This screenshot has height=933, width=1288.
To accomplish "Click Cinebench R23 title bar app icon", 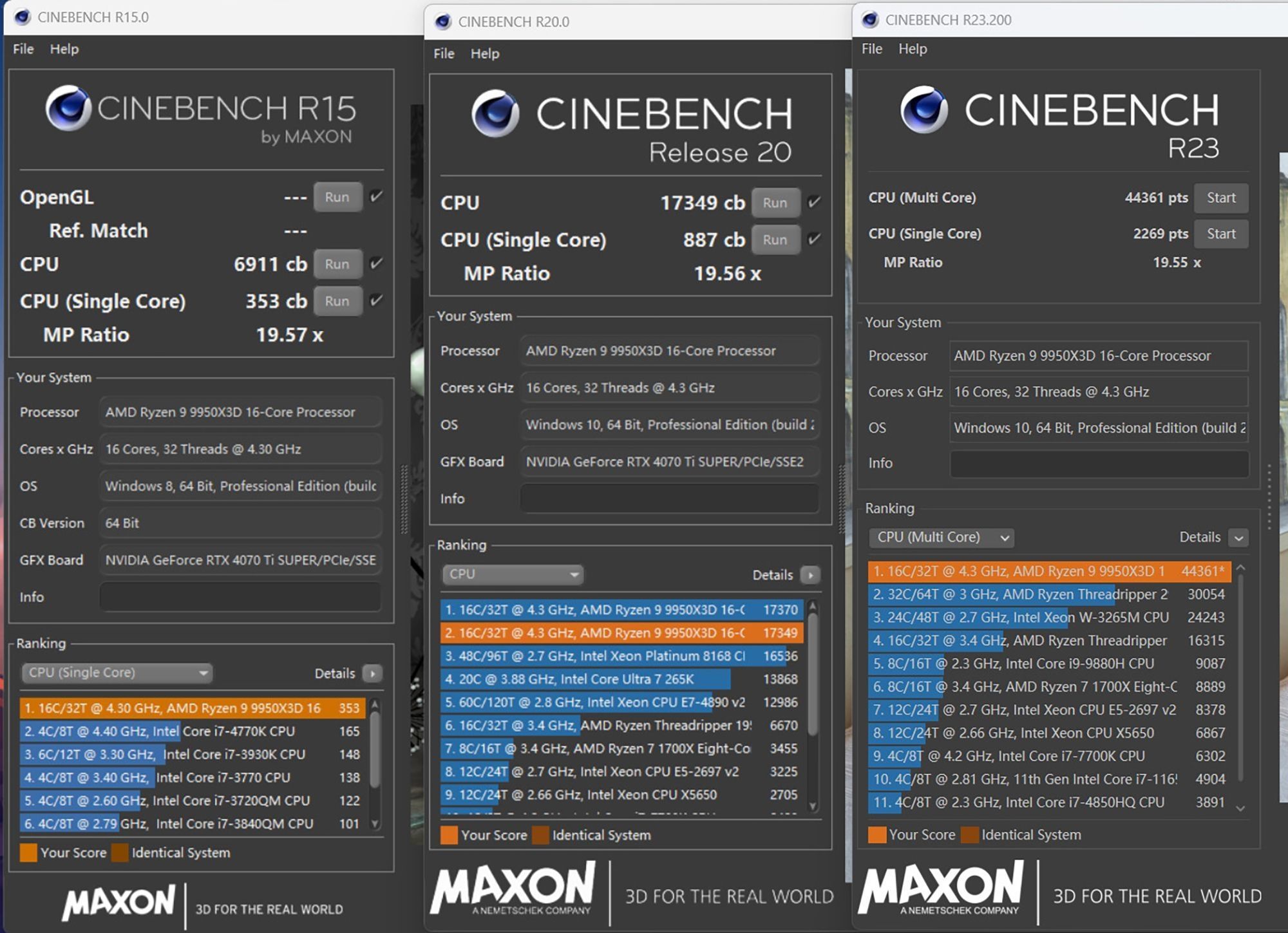I will (869, 20).
